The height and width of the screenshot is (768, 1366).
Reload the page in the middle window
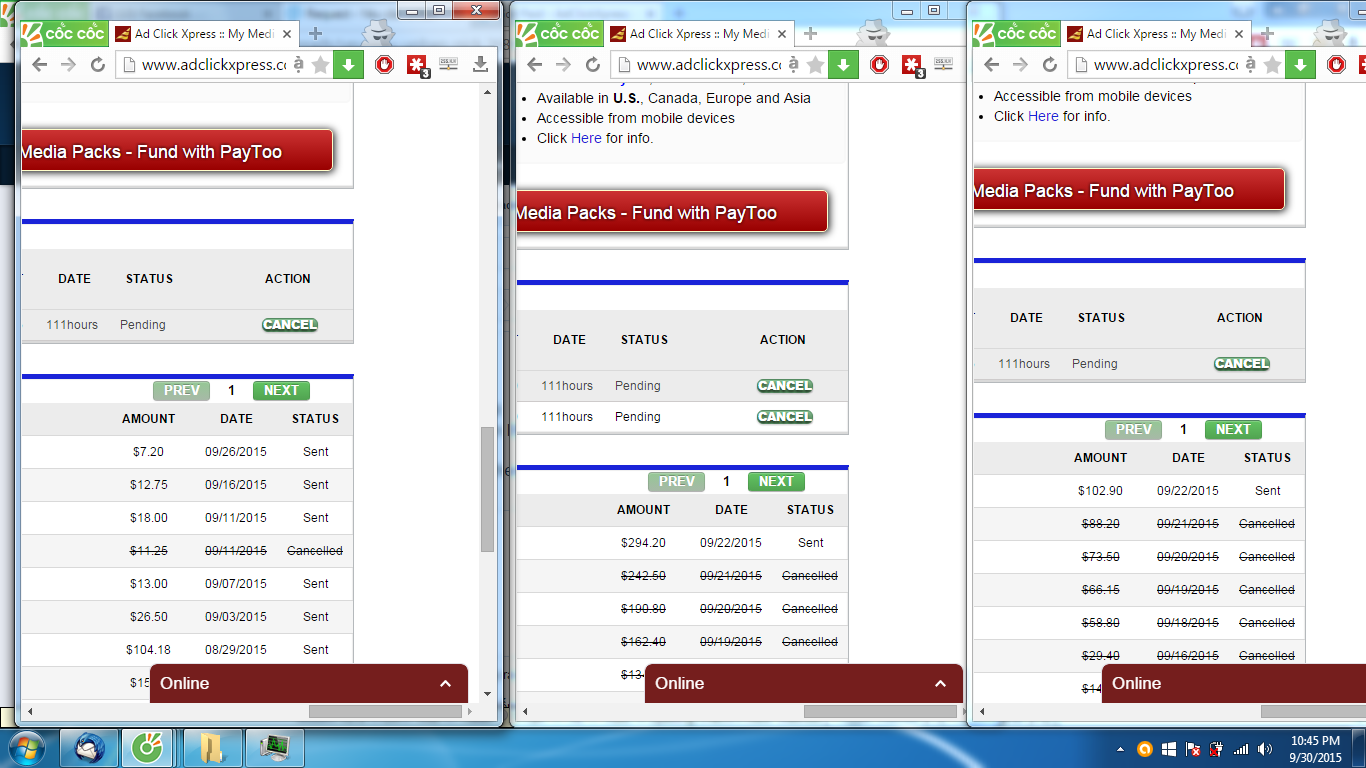592,65
